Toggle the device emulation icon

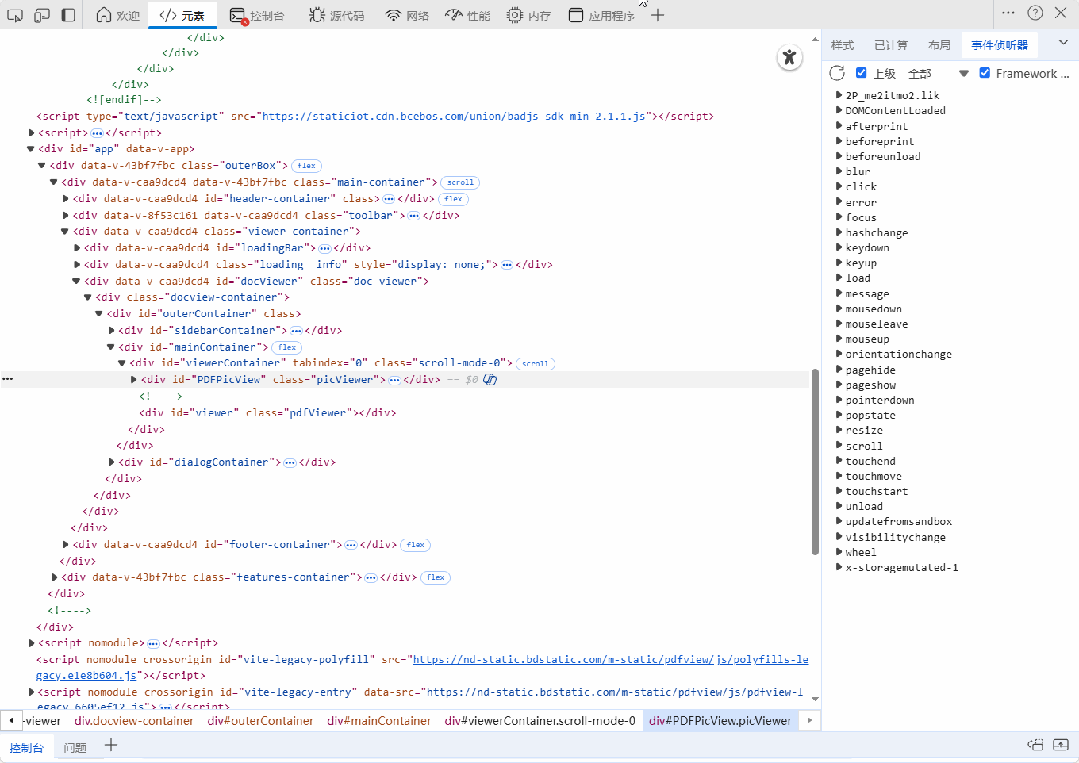point(42,15)
